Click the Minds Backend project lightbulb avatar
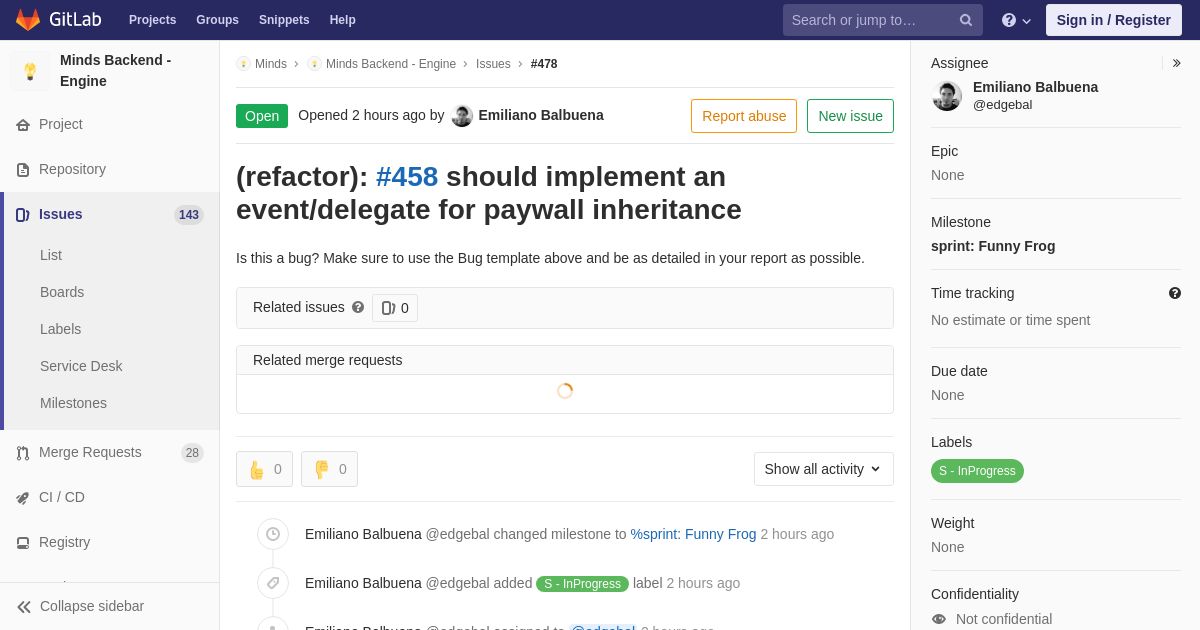This screenshot has height=630, width=1200. tap(30, 71)
